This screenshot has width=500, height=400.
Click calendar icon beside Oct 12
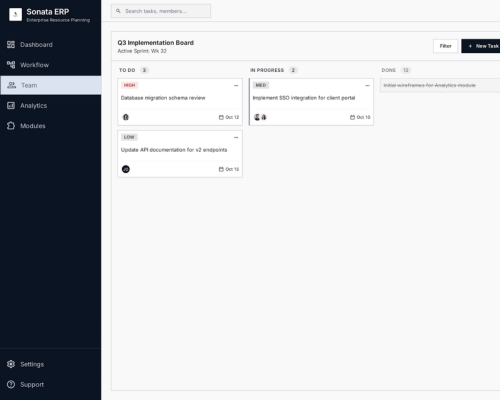click(221, 117)
